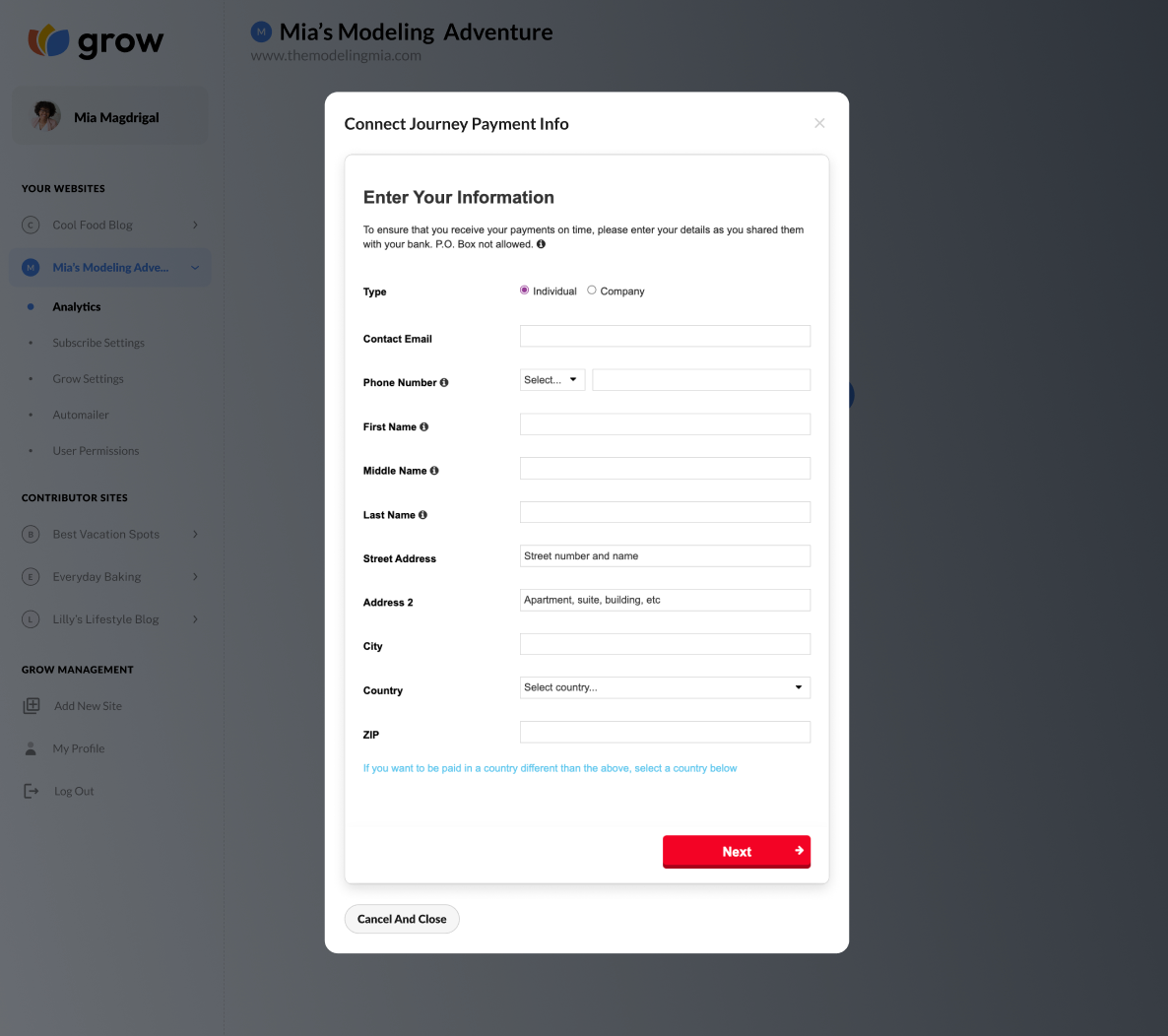Click the Log Out link

74,791
